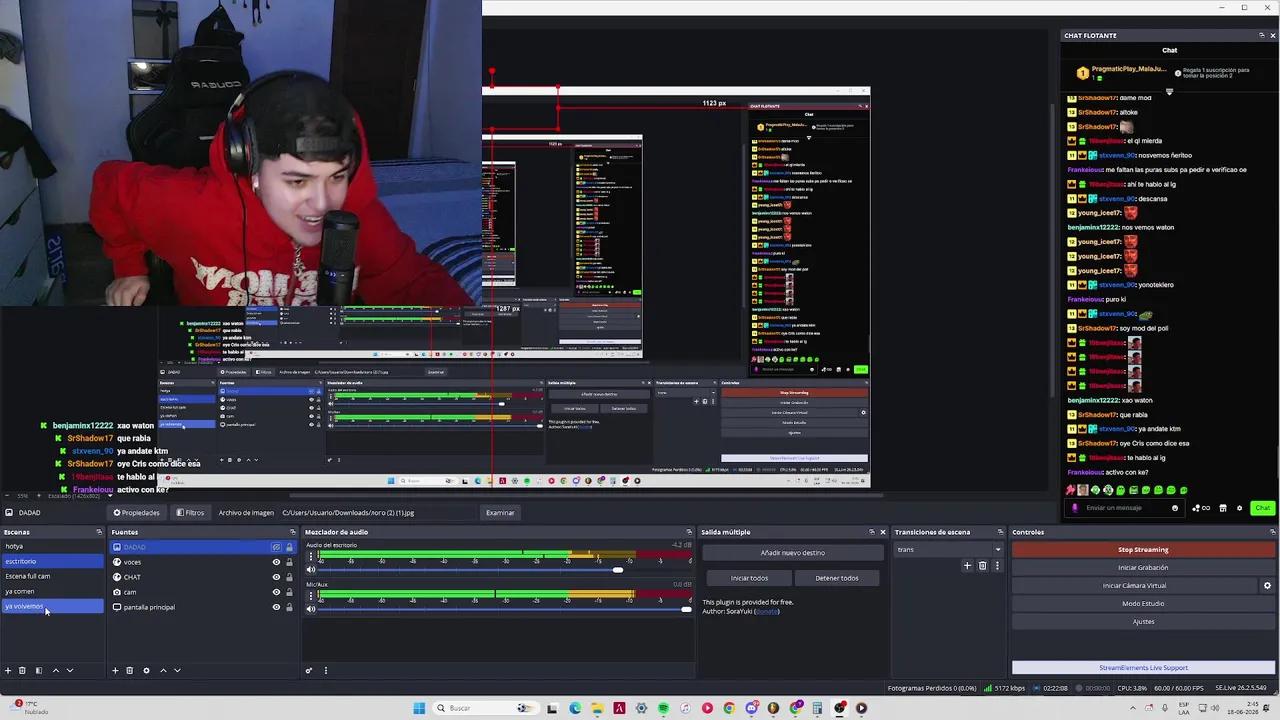Open virtual camera settings gear
The width and height of the screenshot is (1280, 720).
[1267, 586]
